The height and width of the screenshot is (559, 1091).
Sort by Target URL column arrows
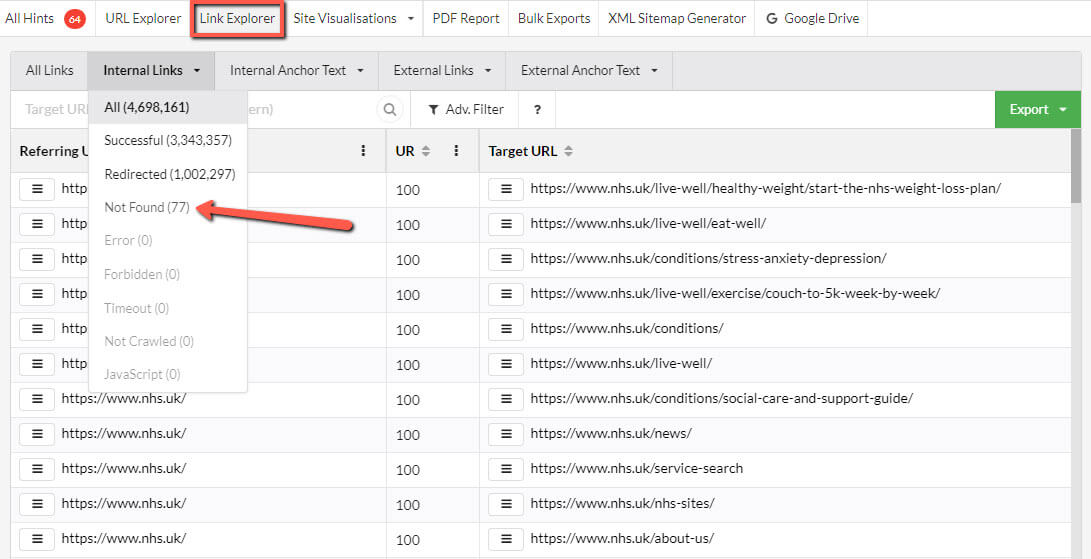[568, 150]
